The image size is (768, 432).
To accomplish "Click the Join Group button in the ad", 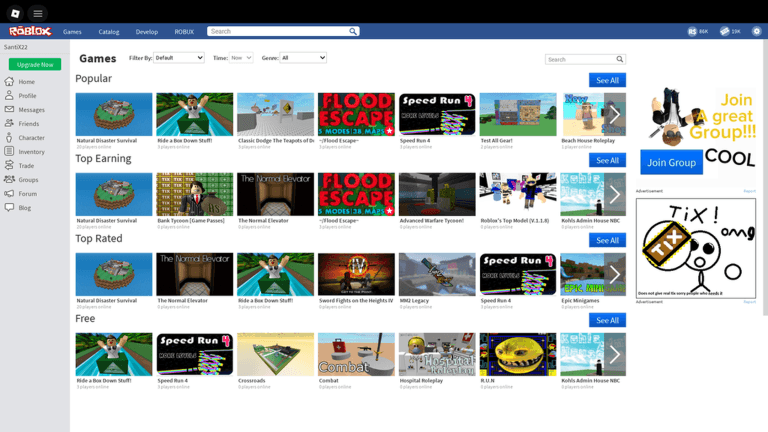I will tap(672, 163).
